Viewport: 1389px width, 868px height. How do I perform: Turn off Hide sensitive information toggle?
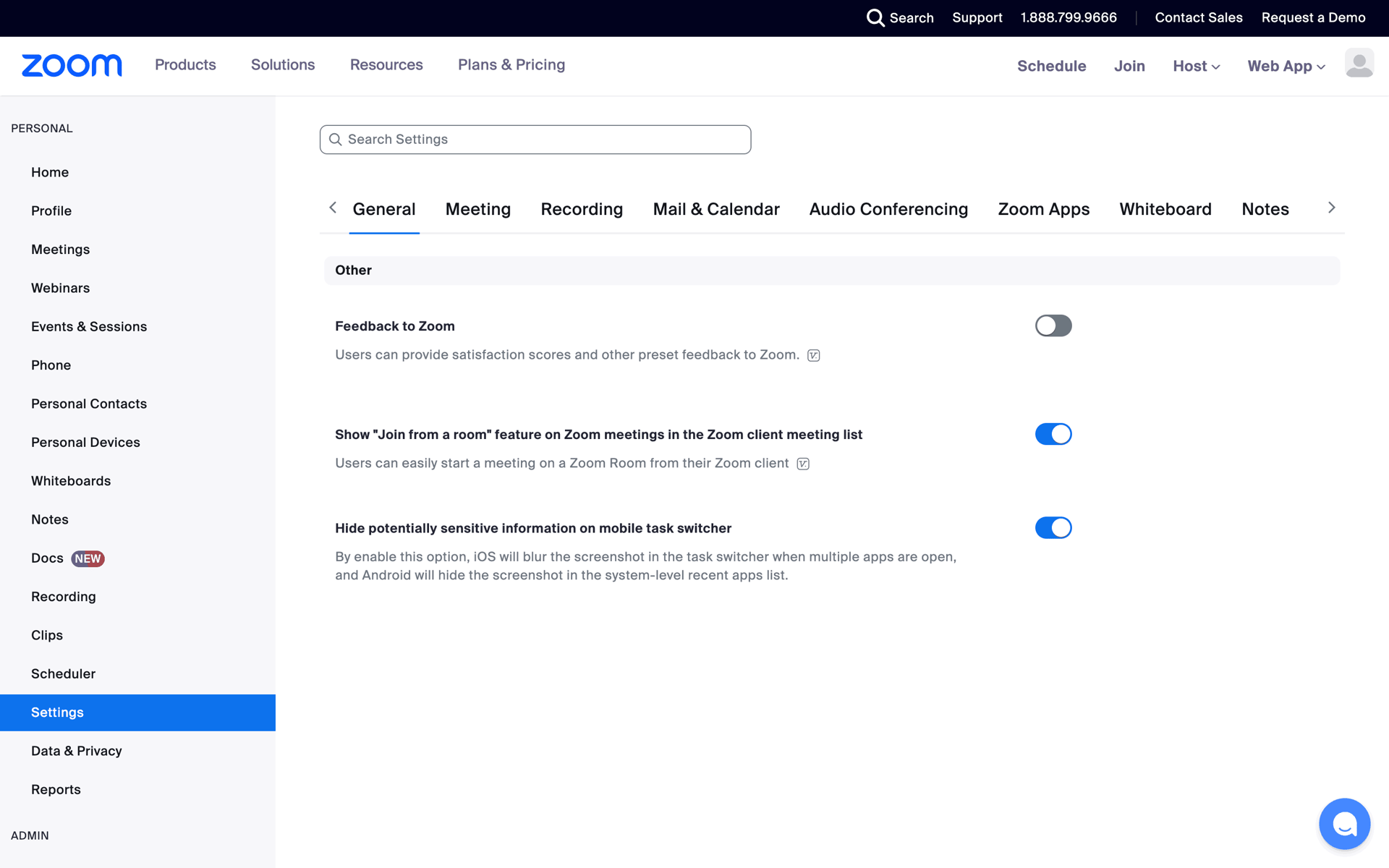point(1053,528)
